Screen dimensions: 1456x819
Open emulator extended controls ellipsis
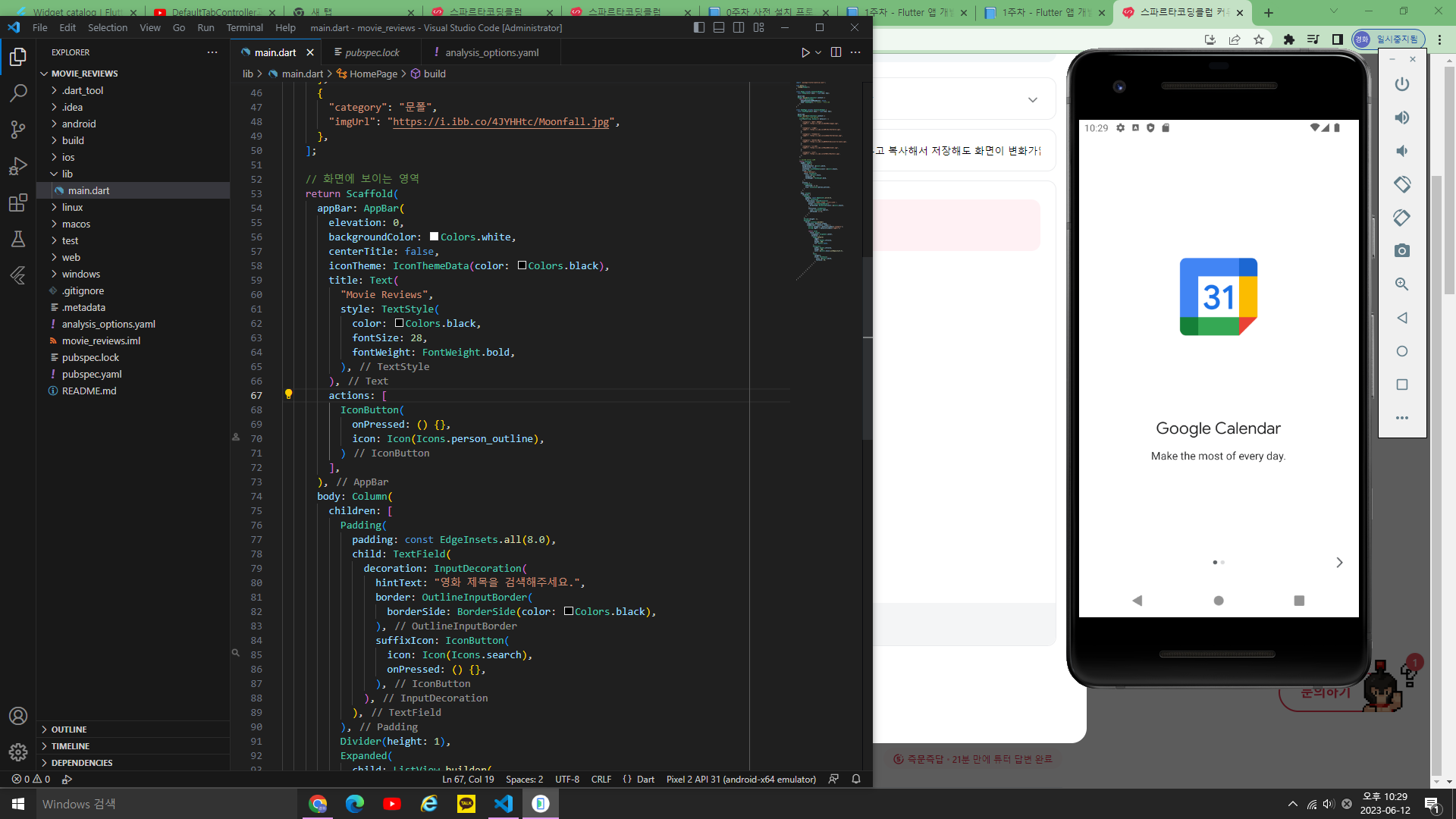1402,418
